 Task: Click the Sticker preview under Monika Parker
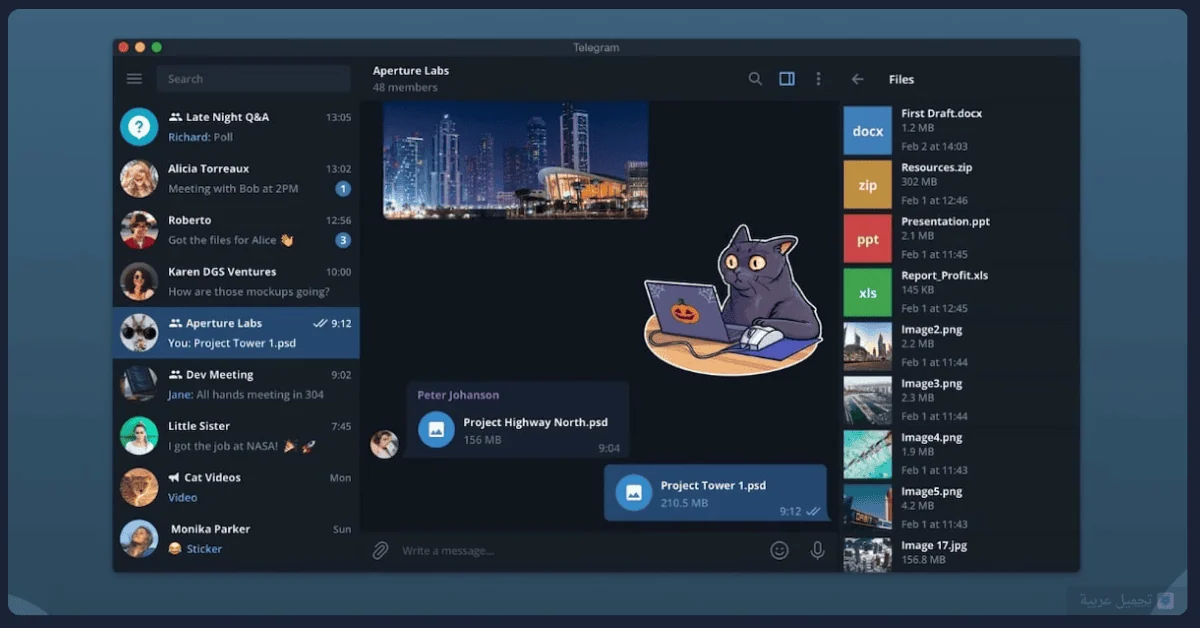tap(204, 549)
